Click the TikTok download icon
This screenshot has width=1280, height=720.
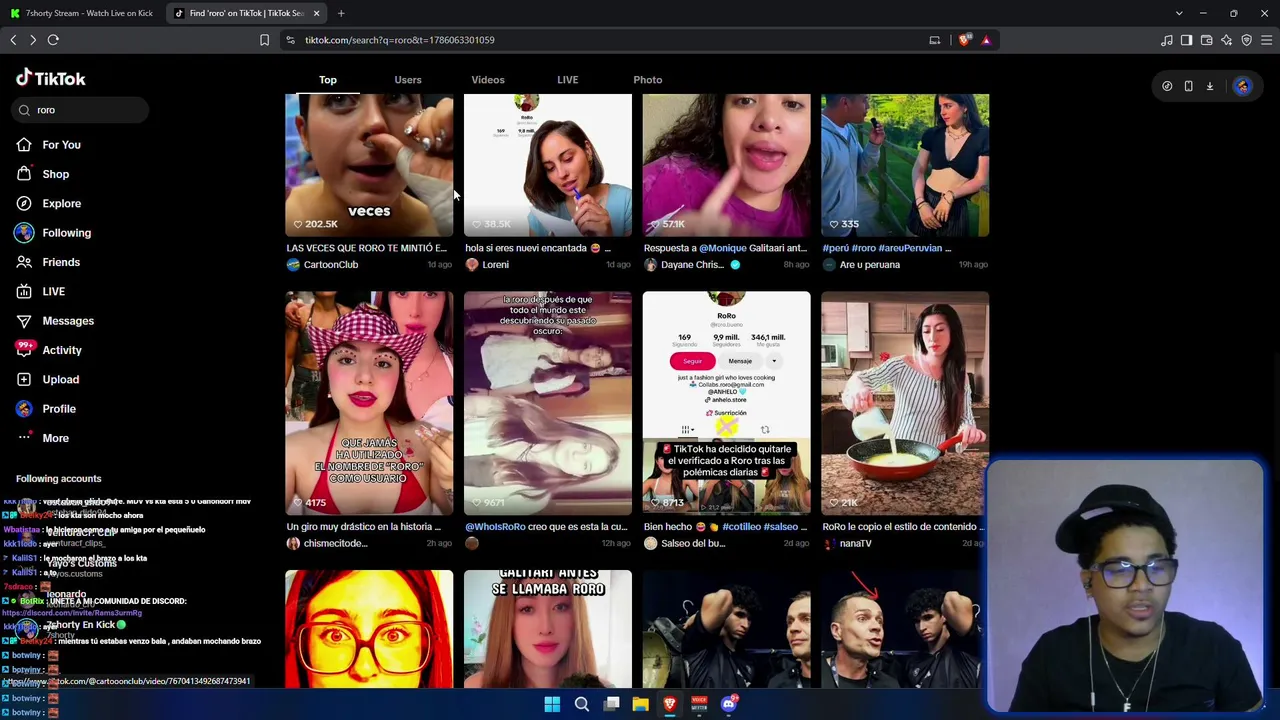[x=1209, y=86]
